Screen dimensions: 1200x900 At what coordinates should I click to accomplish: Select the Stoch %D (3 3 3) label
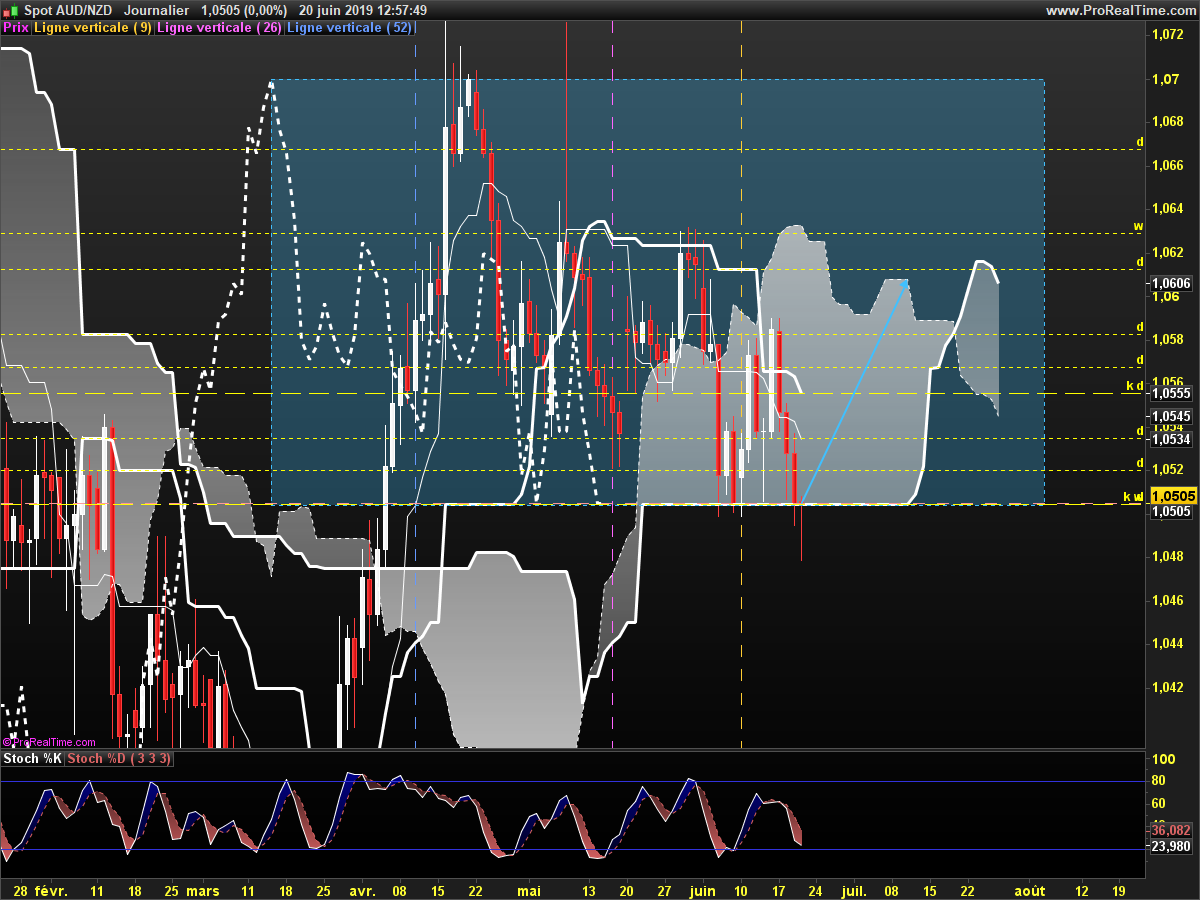click(120, 759)
